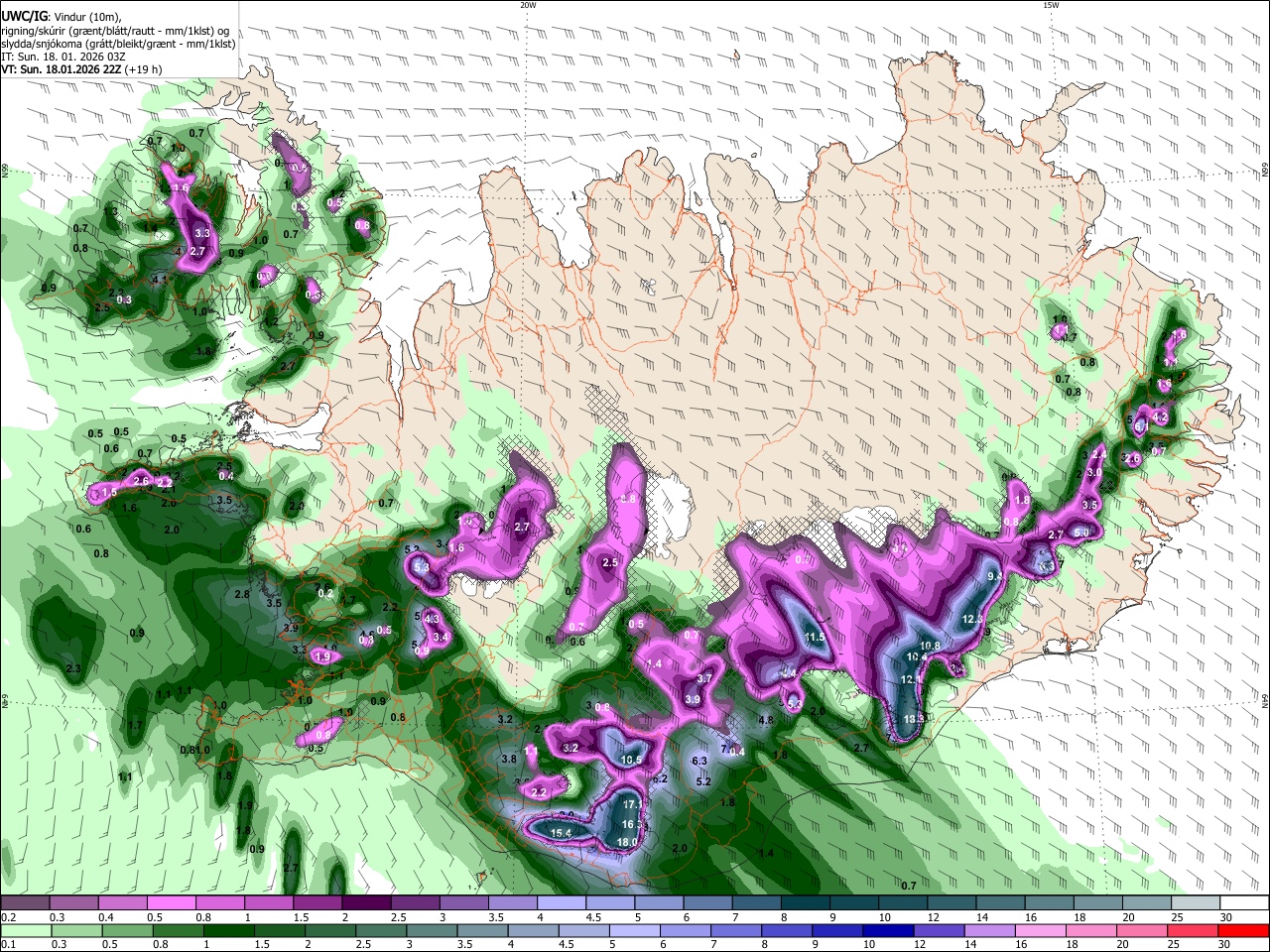The image size is (1270, 952).
Task: Click the 0.2–0.3 swatch in upper snow legend
Action: 26,903
